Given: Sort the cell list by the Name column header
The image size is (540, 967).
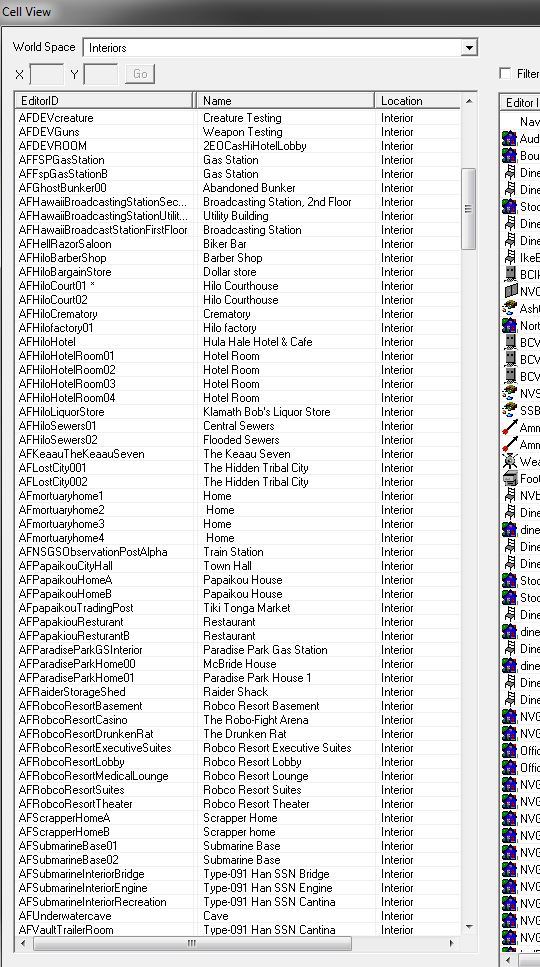Looking at the screenshot, I should pyautogui.click(x=285, y=101).
